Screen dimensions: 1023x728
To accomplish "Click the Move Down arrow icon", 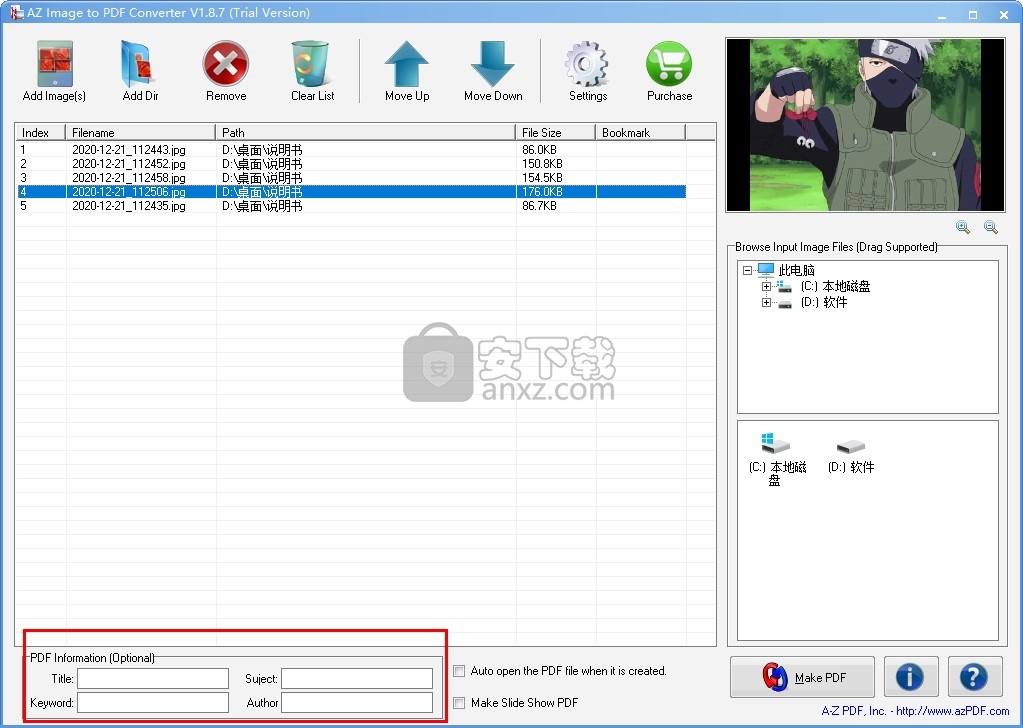I will [493, 64].
